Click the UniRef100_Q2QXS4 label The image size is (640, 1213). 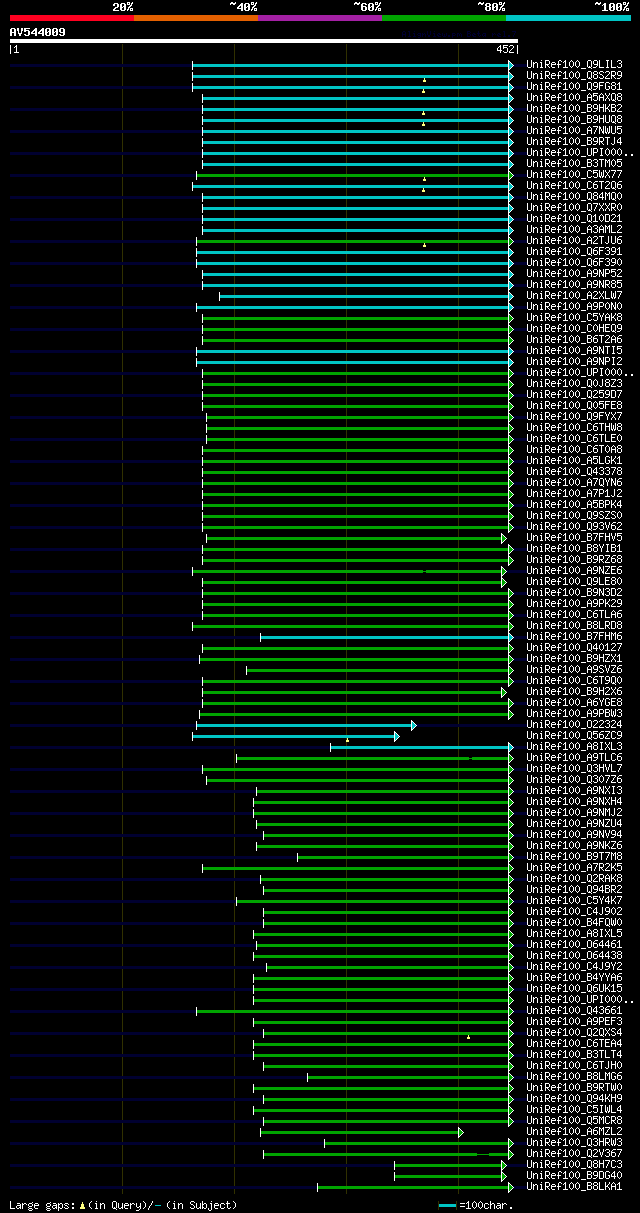pos(574,1032)
